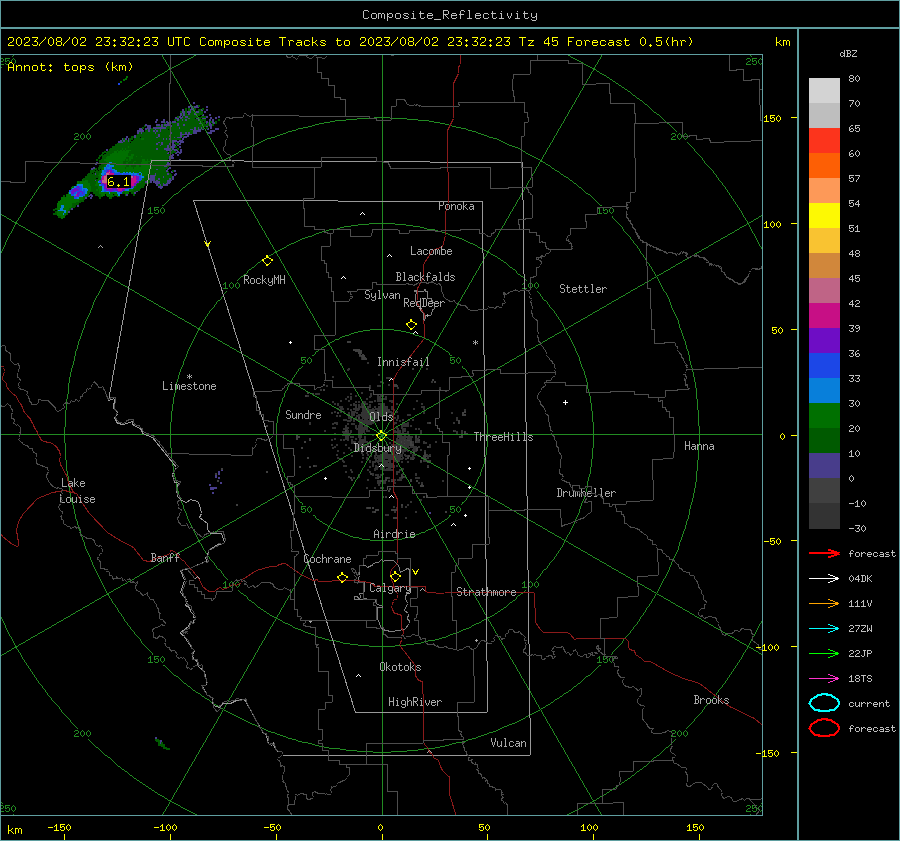Click the cyan current ellipse legend
The image size is (900, 841).
824,703
